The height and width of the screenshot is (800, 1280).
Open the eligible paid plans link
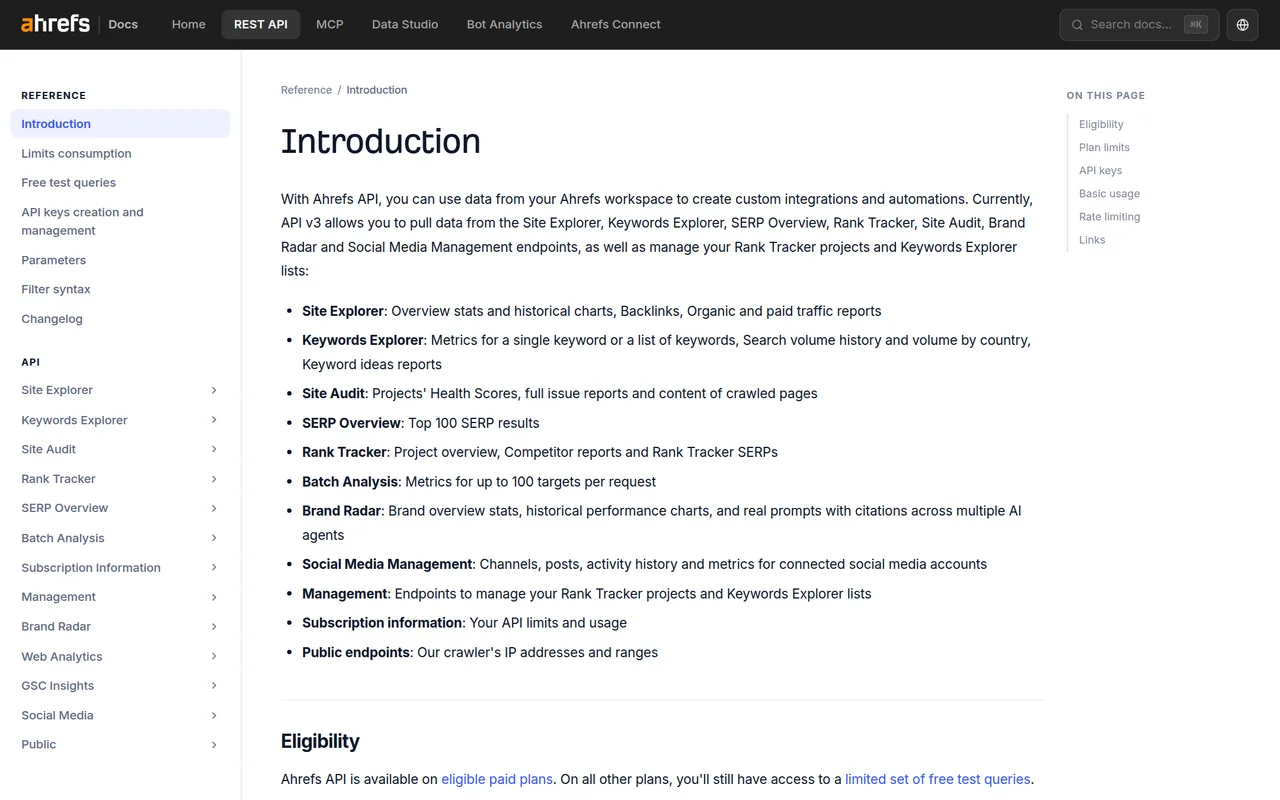coord(497,779)
